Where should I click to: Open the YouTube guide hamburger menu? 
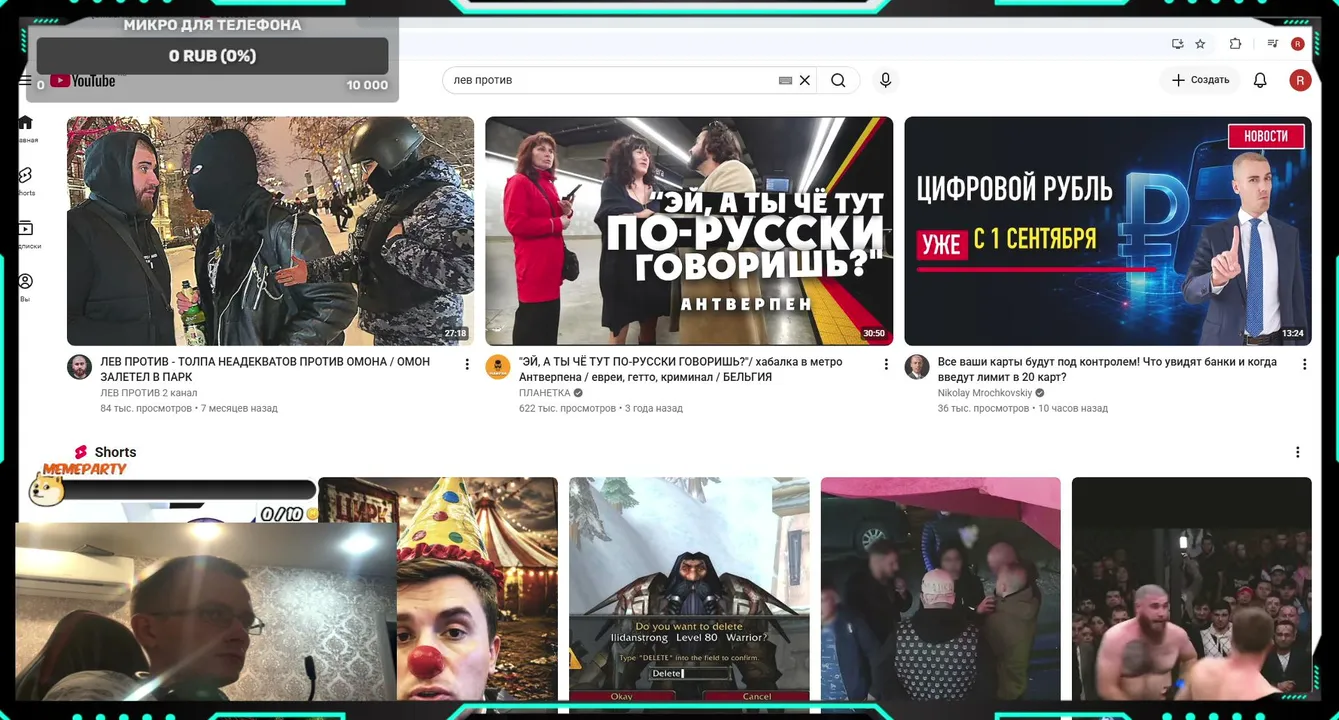pos(25,81)
